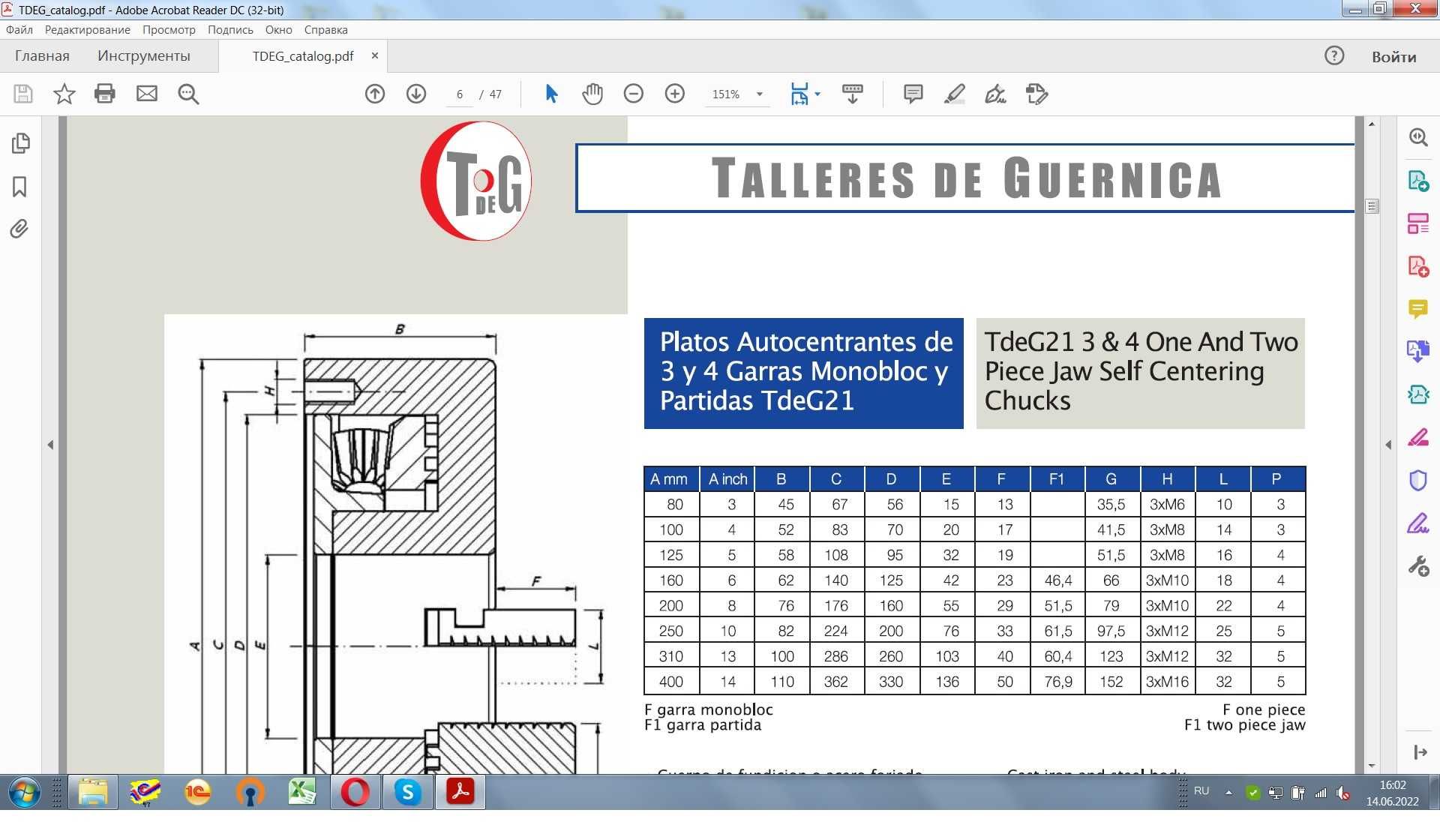Open the Windows Start button

click(25, 792)
